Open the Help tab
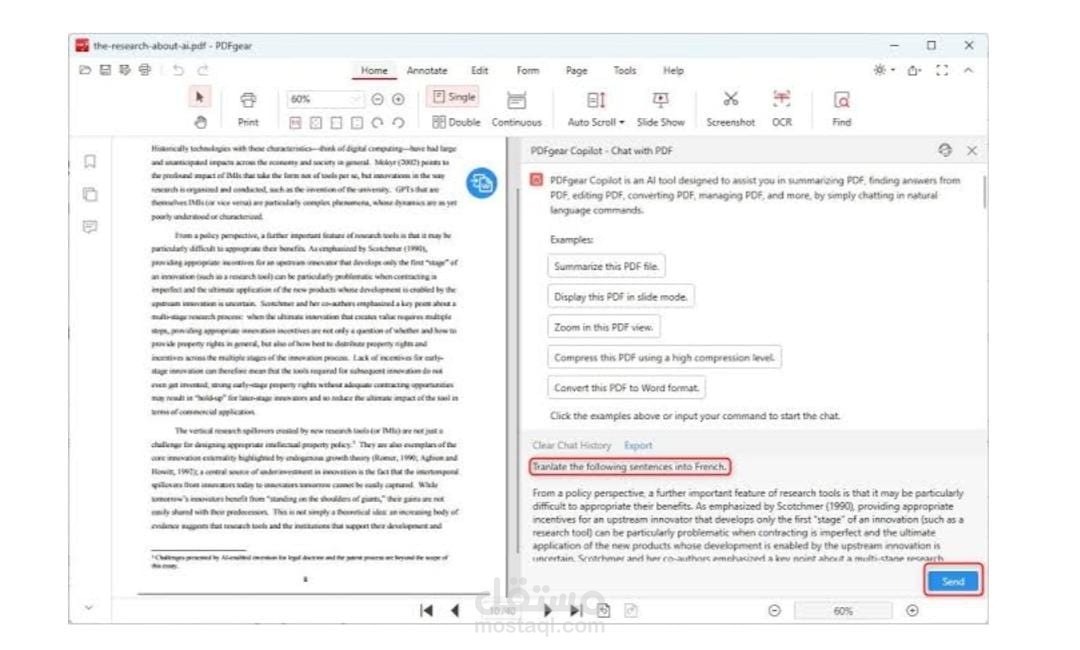 [x=673, y=70]
